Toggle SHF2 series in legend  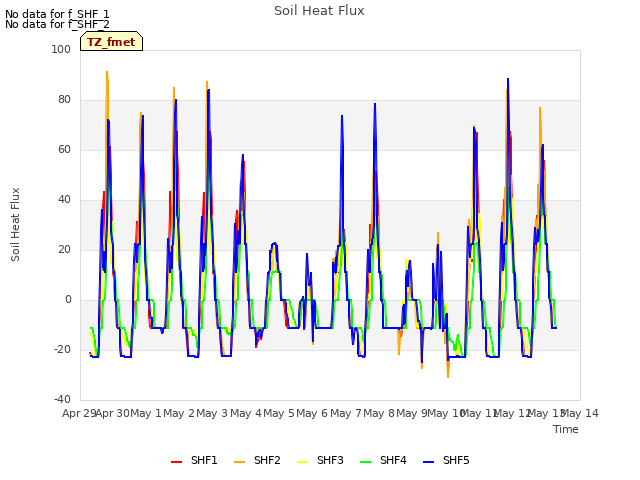pyautogui.click(x=257, y=460)
